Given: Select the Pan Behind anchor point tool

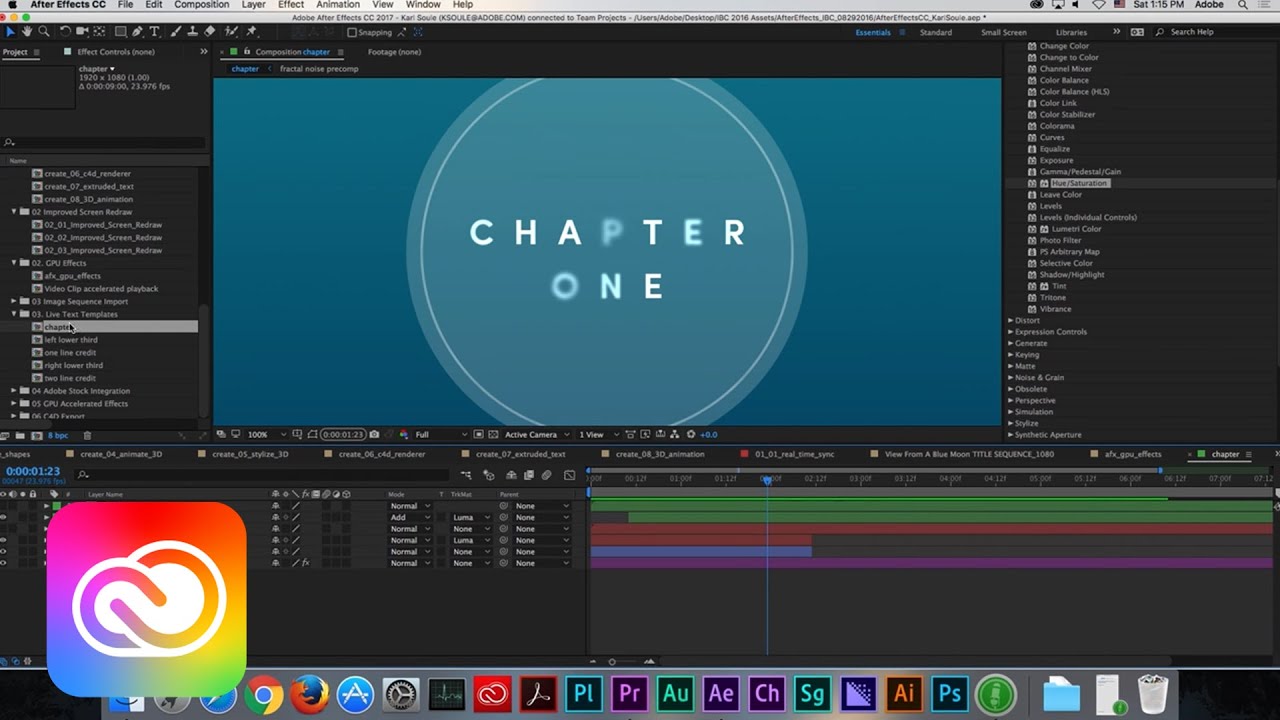Looking at the screenshot, I should pos(99,32).
